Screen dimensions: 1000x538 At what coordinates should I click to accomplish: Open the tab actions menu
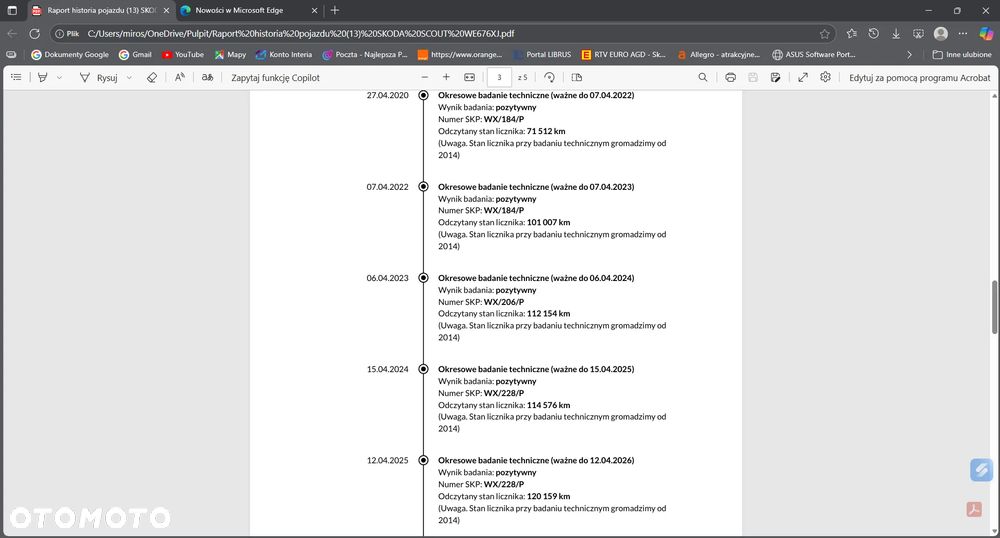pos(12,10)
